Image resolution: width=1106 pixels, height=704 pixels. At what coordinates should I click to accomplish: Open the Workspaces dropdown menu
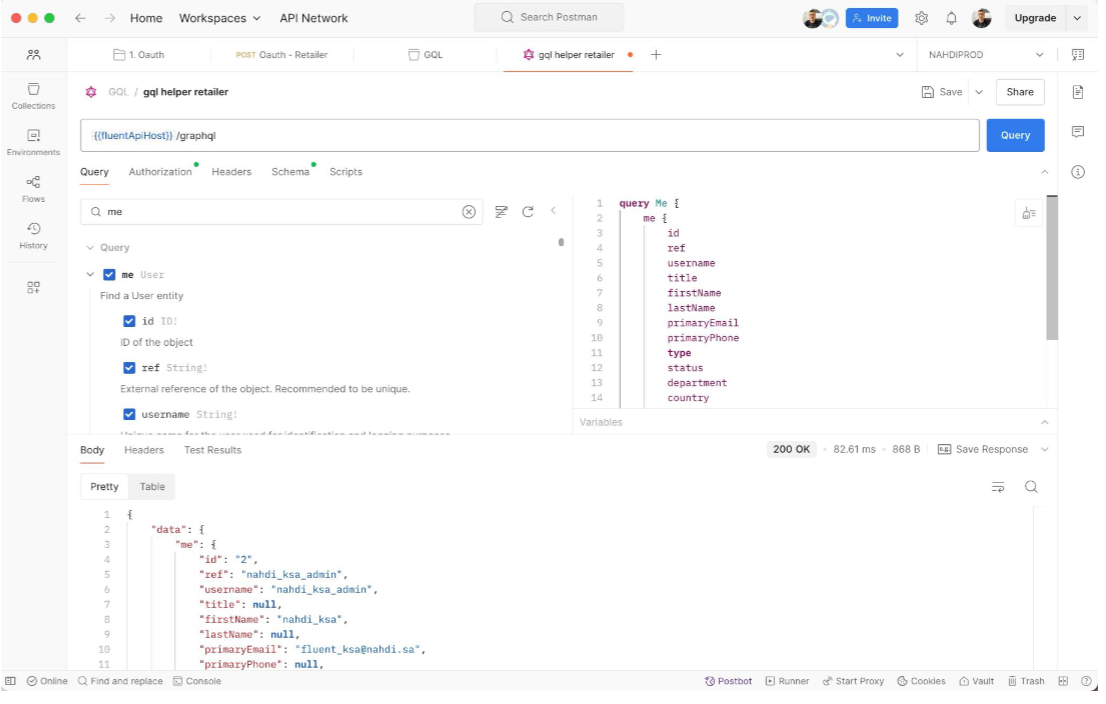coord(219,18)
